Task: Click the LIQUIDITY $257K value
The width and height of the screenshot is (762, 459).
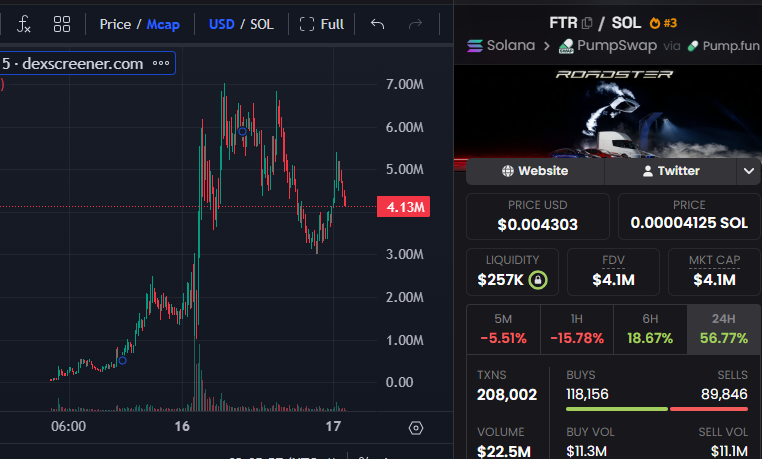Action: 501,280
